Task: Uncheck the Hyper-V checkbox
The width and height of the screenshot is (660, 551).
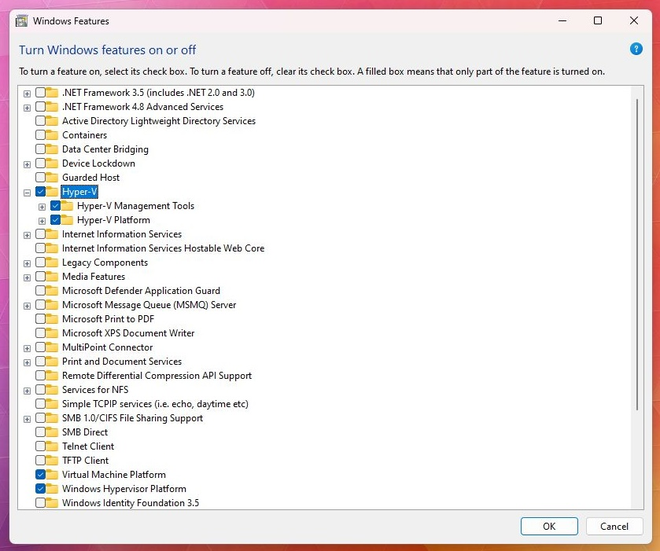Action: coord(40,192)
